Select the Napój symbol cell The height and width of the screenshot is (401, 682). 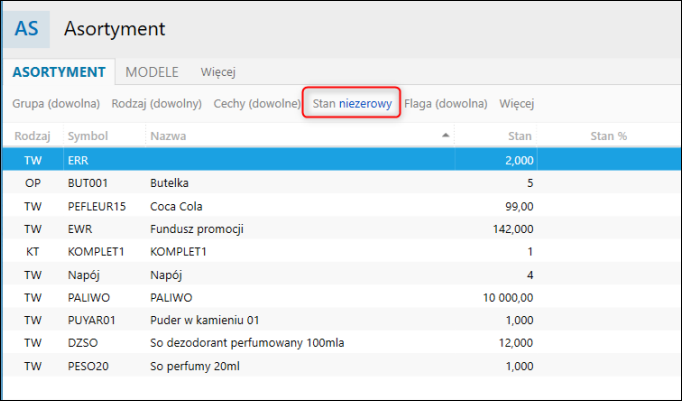84,275
